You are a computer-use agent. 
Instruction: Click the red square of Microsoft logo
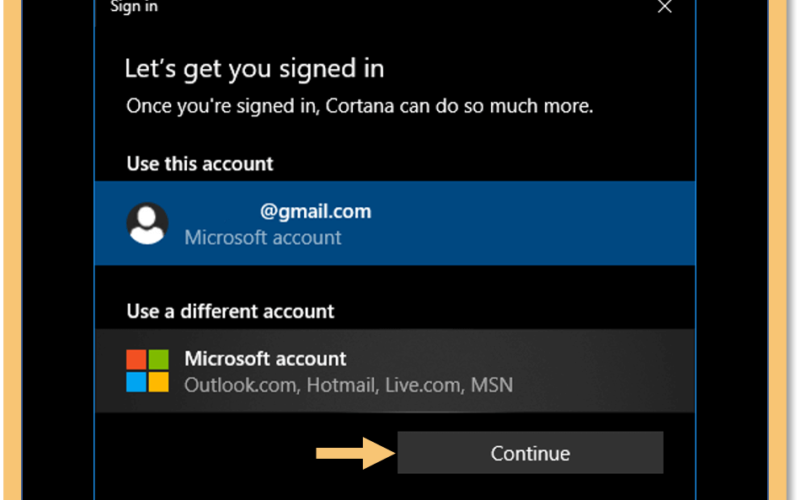click(136, 360)
